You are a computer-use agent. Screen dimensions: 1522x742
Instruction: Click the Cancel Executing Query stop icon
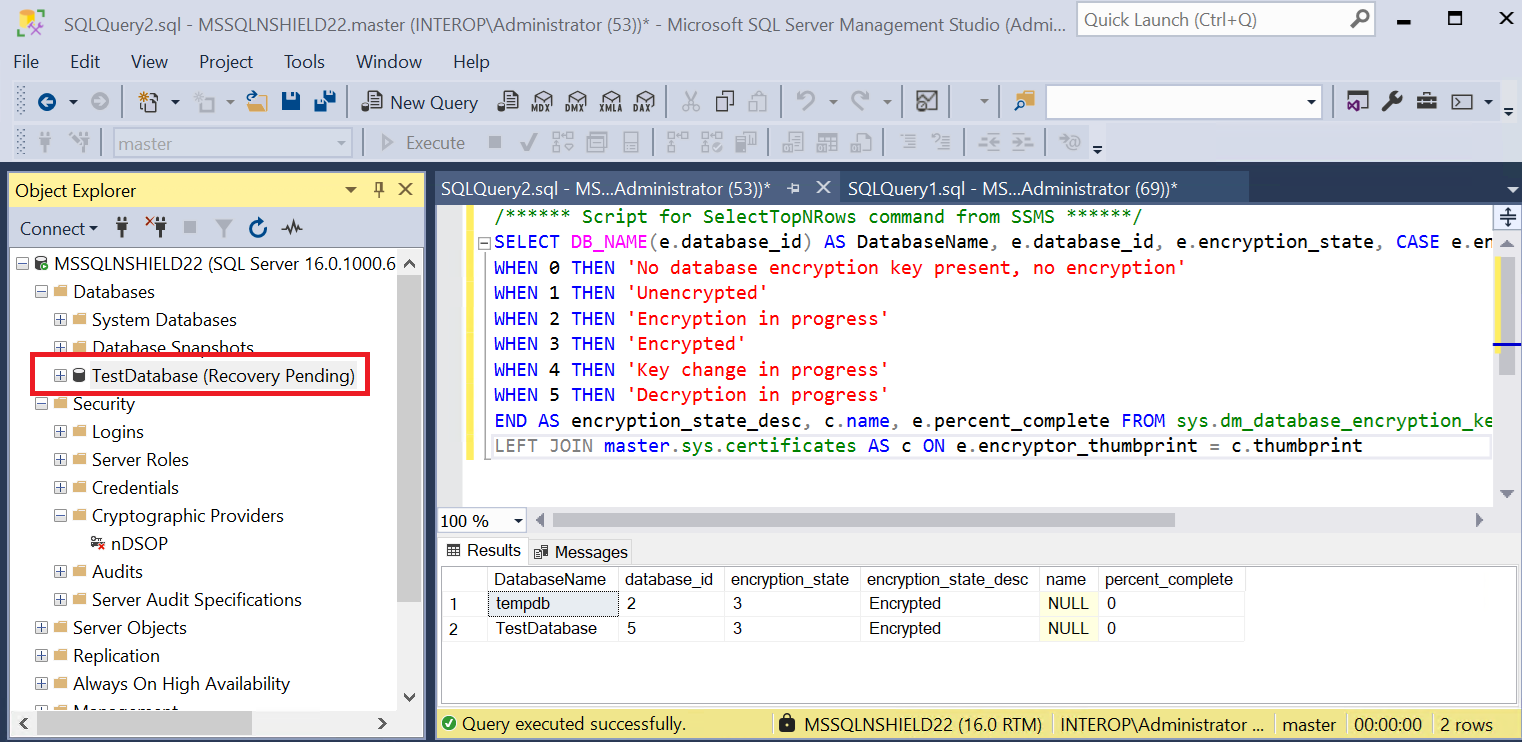494,143
